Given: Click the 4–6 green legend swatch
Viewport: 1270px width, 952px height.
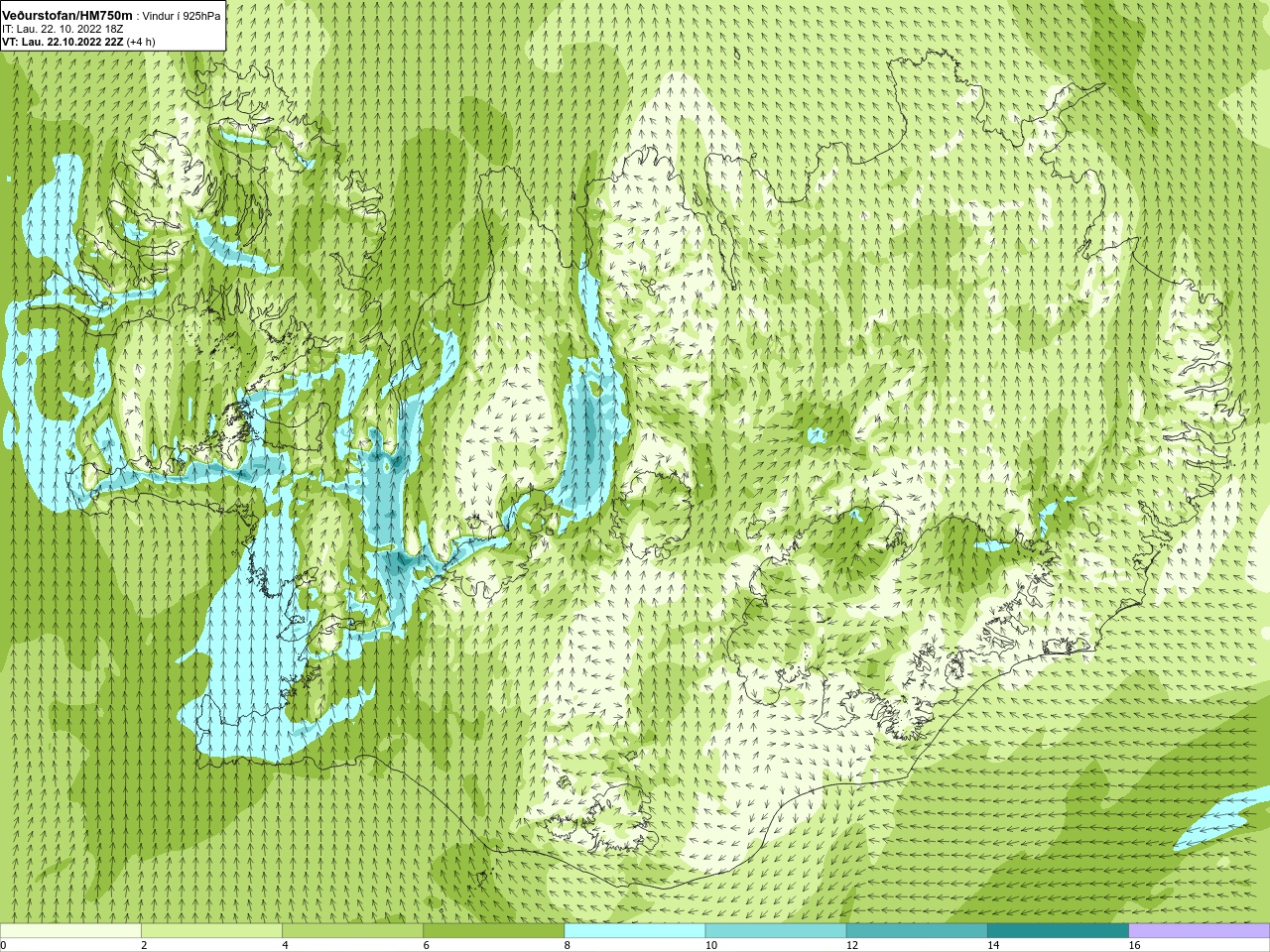Looking at the screenshot, I should [352, 931].
